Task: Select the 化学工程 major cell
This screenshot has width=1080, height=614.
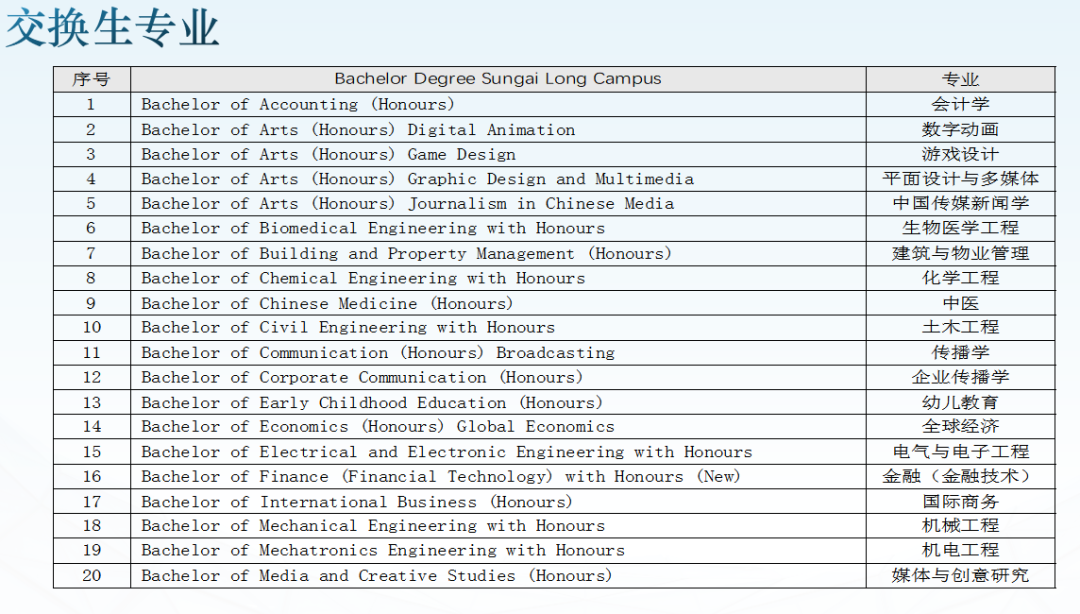Action: (x=960, y=278)
